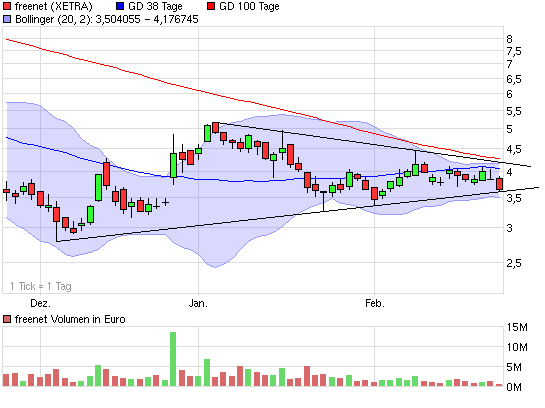545x408 pixels.
Task: Click the freenet (XETRA) red legend swatch
Action: point(7,6)
